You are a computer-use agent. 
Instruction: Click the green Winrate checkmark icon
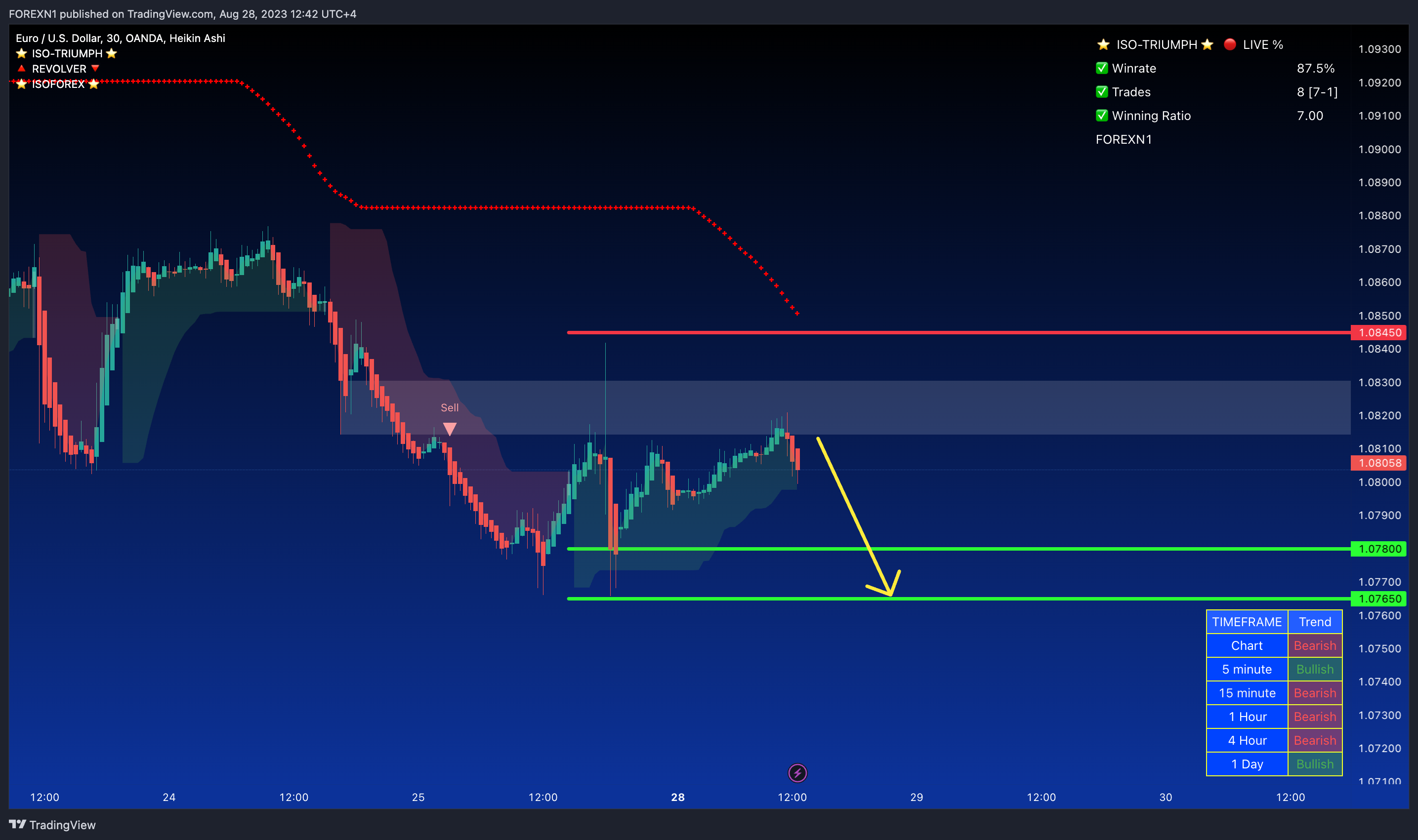click(1101, 68)
